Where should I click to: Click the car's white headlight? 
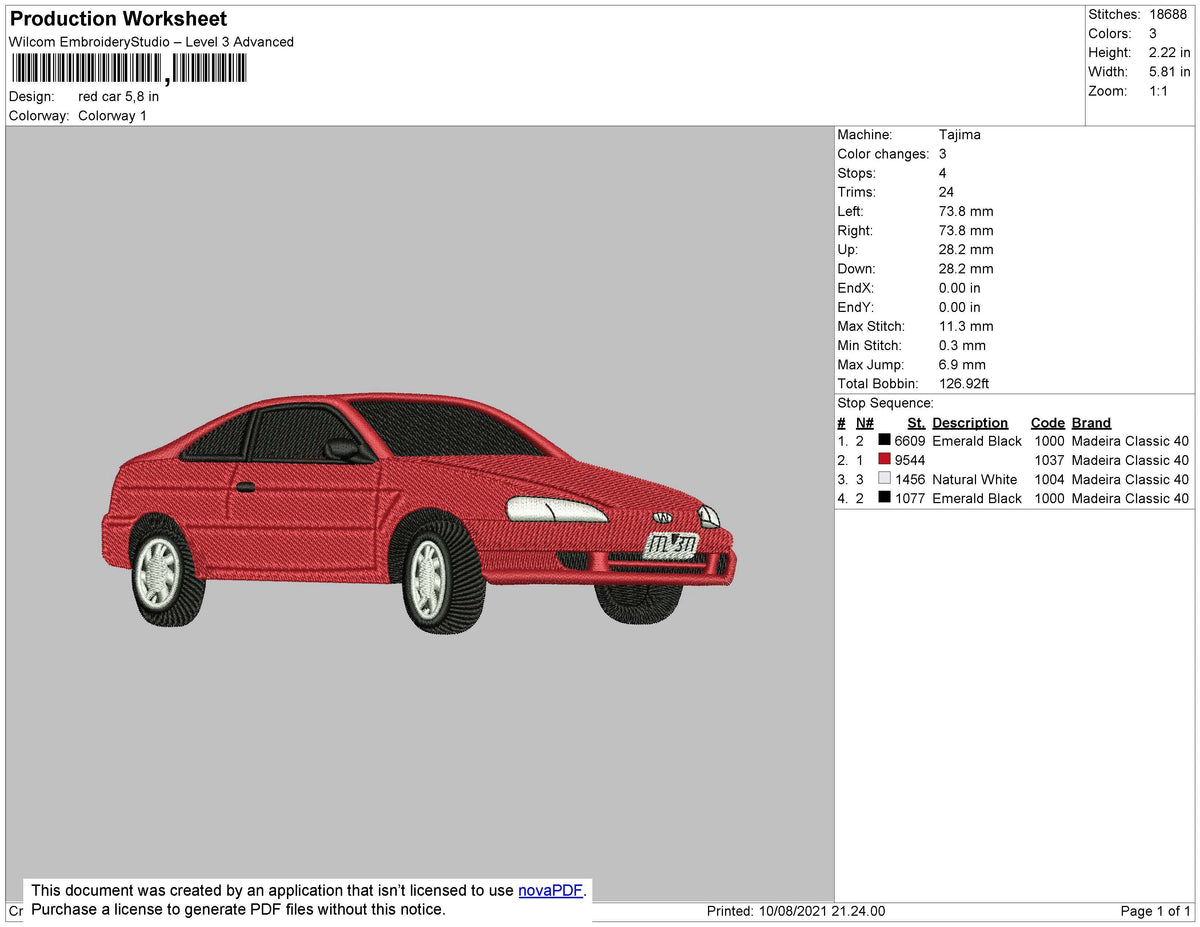click(555, 509)
